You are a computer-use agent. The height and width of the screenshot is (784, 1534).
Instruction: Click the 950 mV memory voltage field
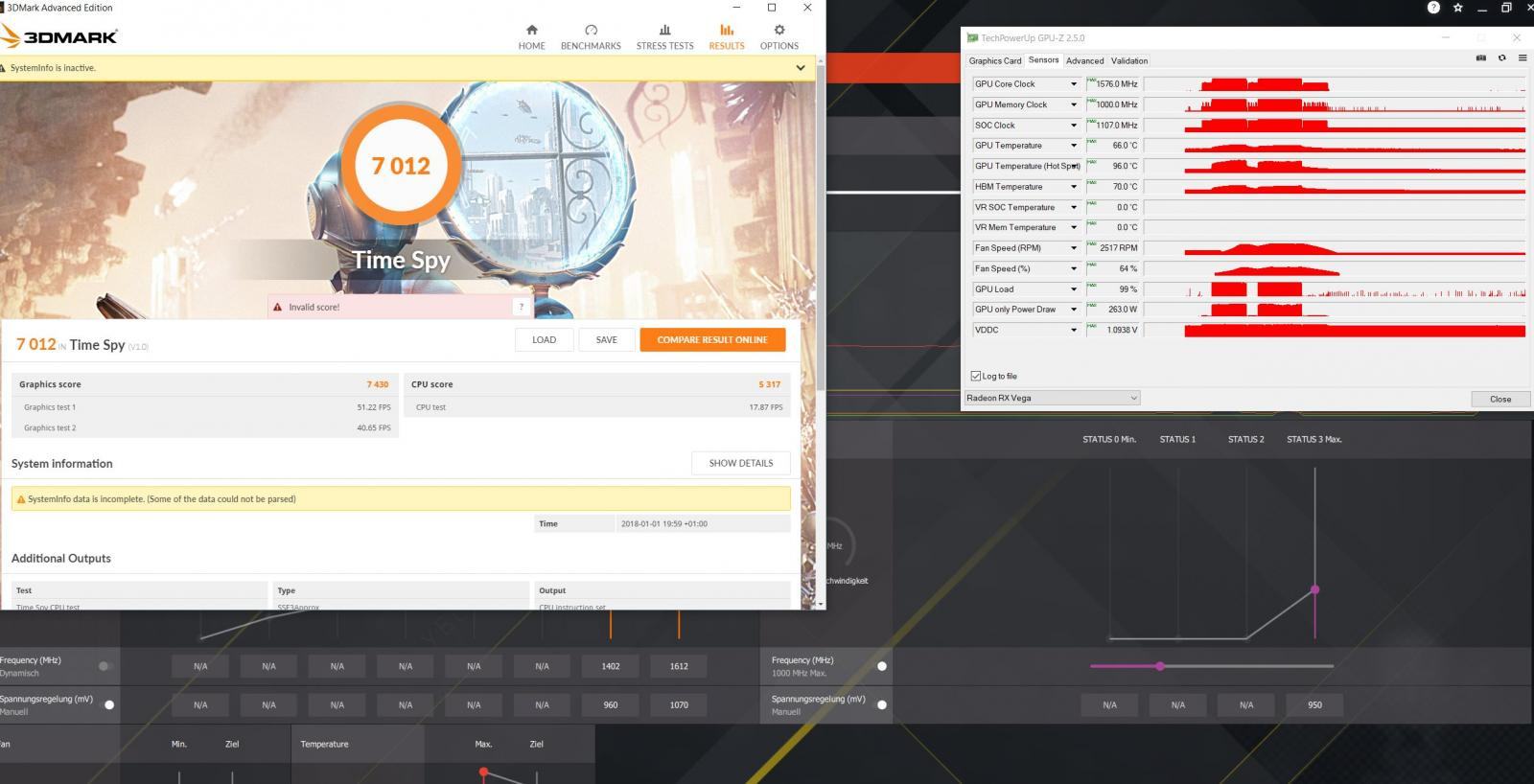click(1314, 704)
